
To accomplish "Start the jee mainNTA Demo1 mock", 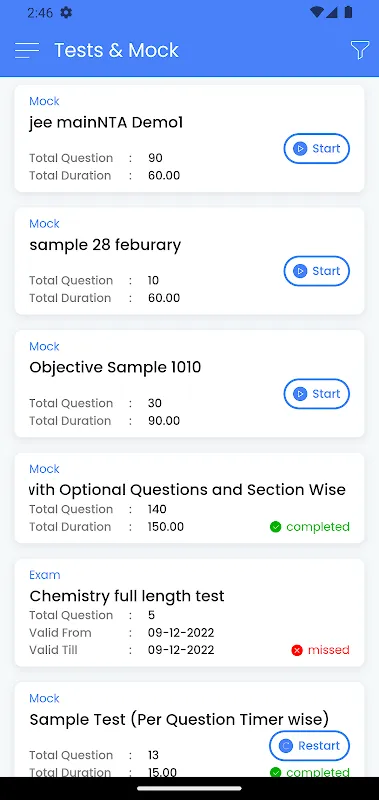I will click(317, 148).
